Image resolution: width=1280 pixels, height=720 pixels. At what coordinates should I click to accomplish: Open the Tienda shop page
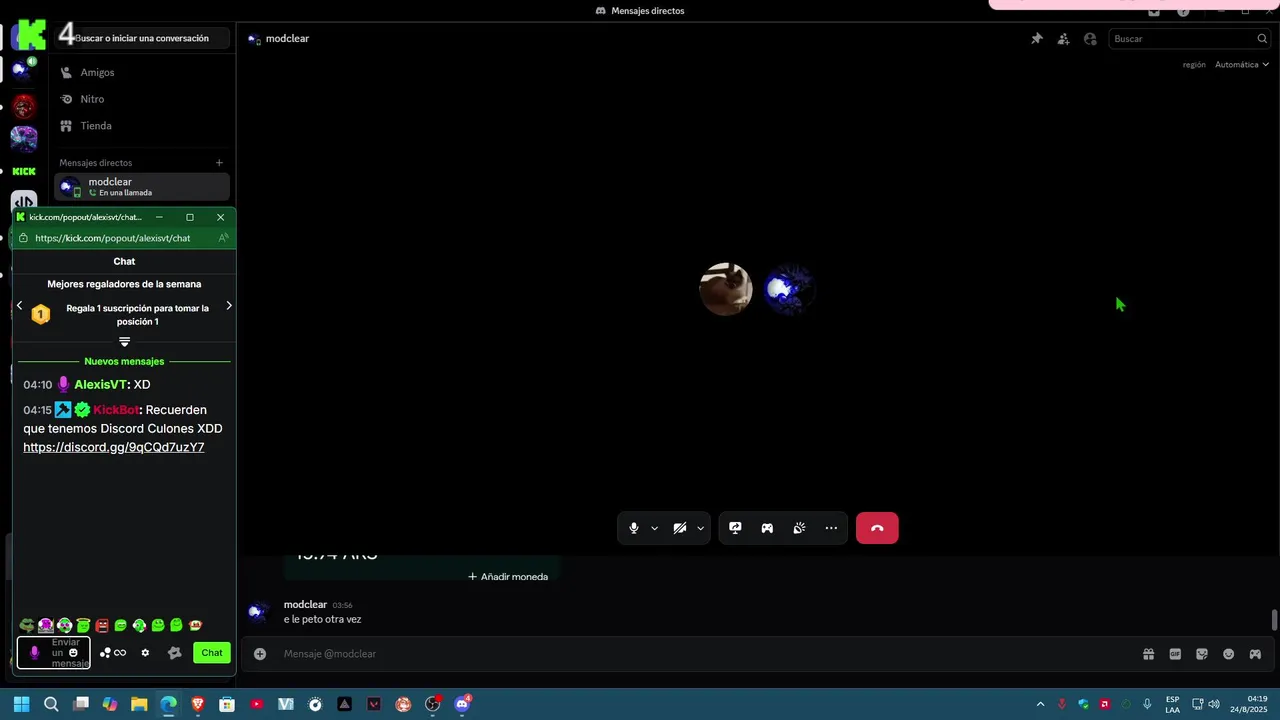pos(142,126)
